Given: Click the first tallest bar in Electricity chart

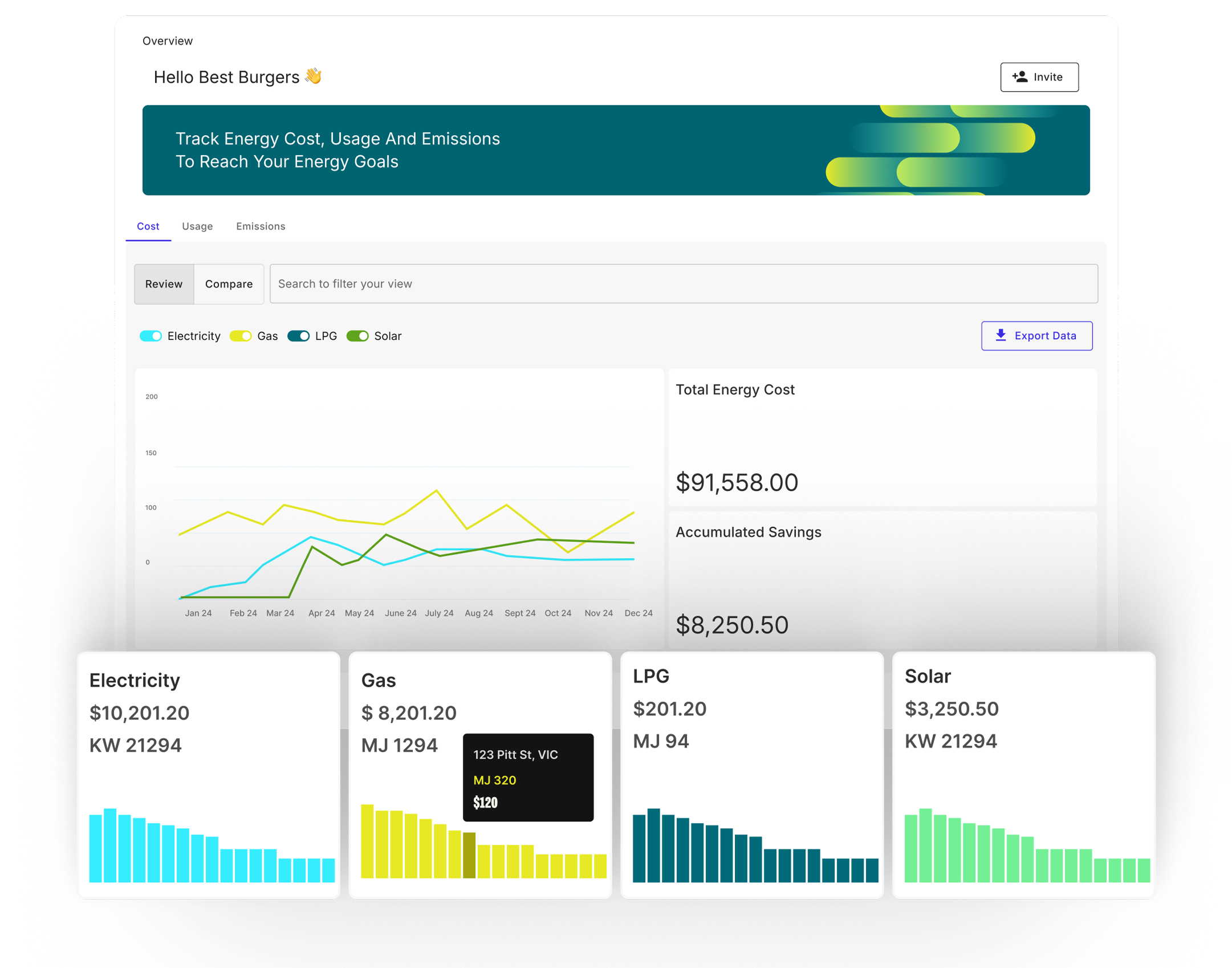Looking at the screenshot, I should 110,845.
